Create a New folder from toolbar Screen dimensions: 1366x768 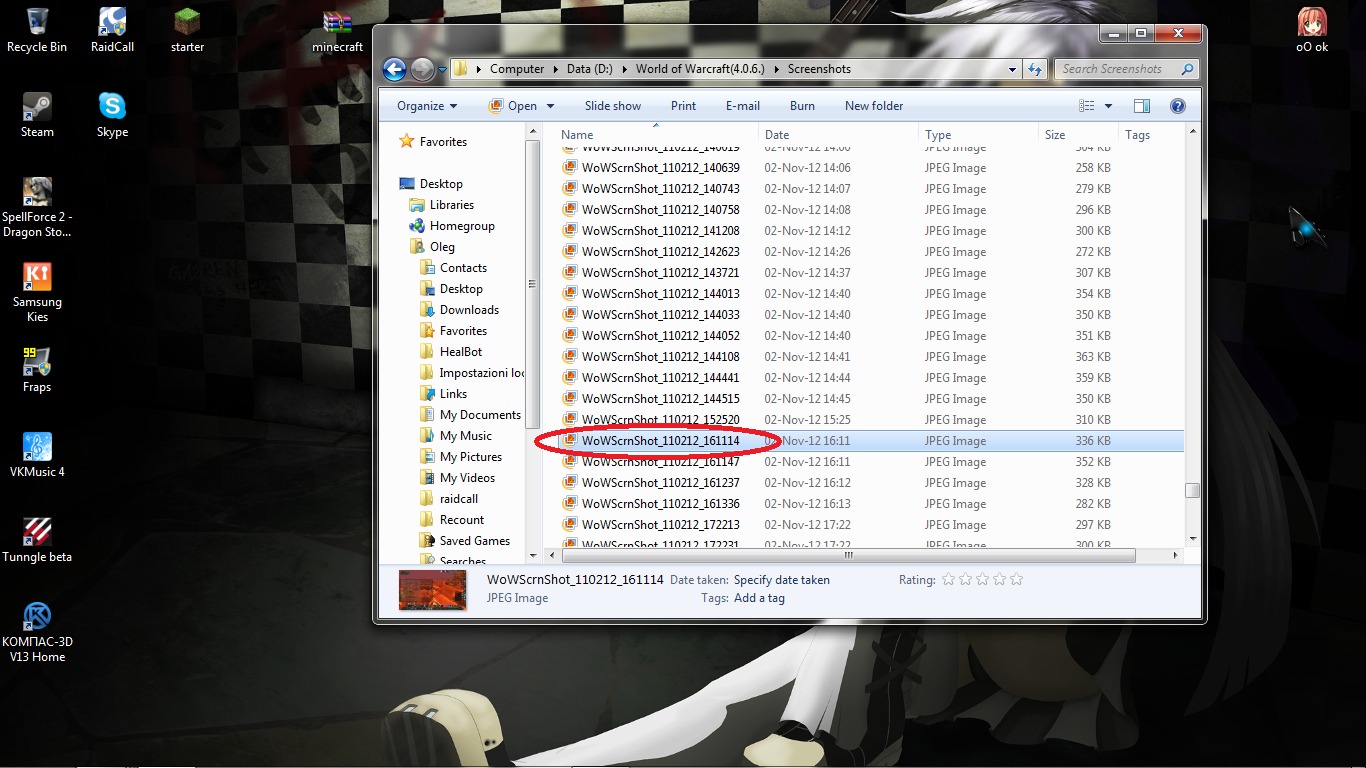874,106
